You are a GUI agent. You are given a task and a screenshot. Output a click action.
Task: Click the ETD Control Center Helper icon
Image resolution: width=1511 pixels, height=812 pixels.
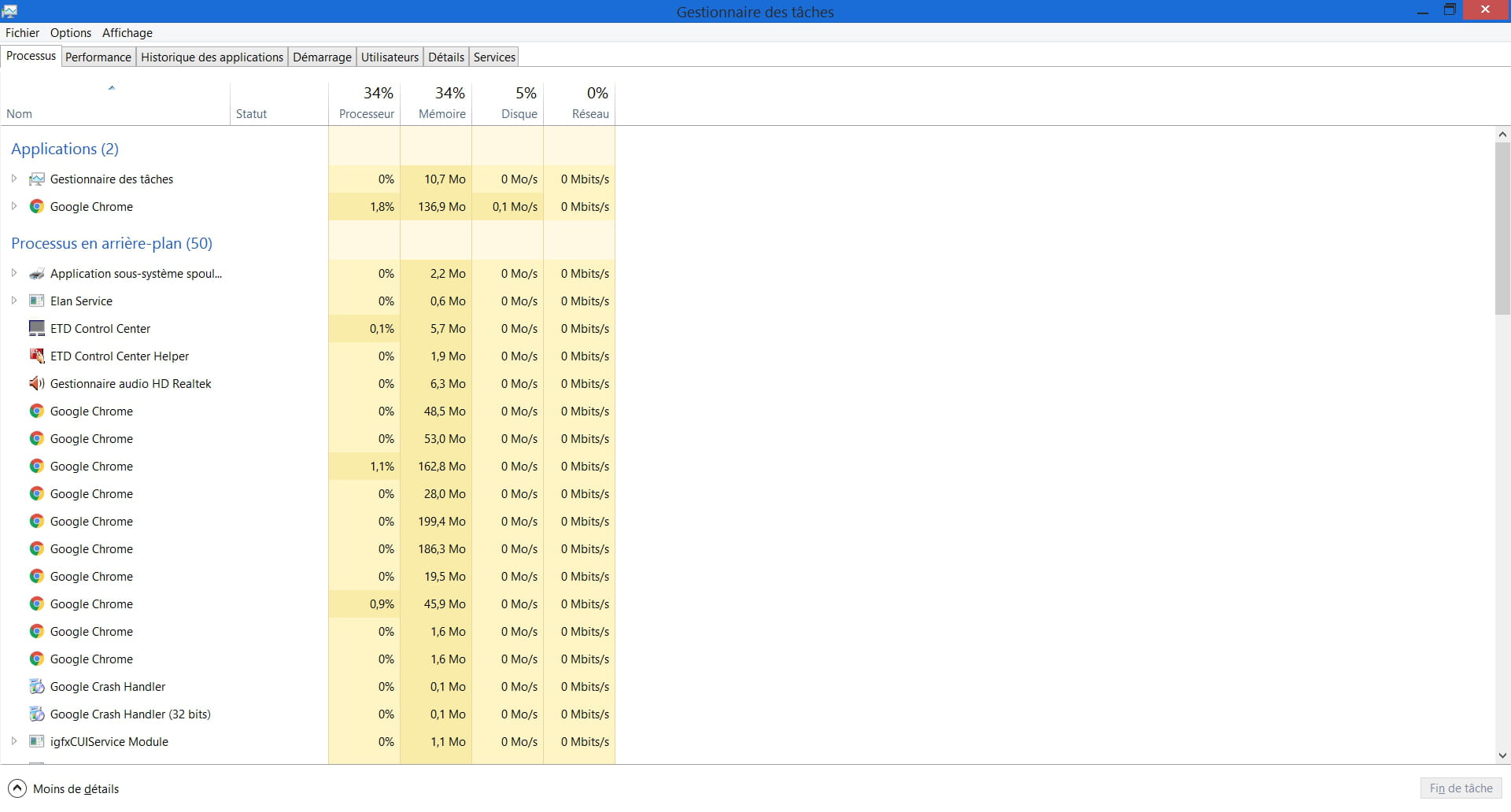36,356
